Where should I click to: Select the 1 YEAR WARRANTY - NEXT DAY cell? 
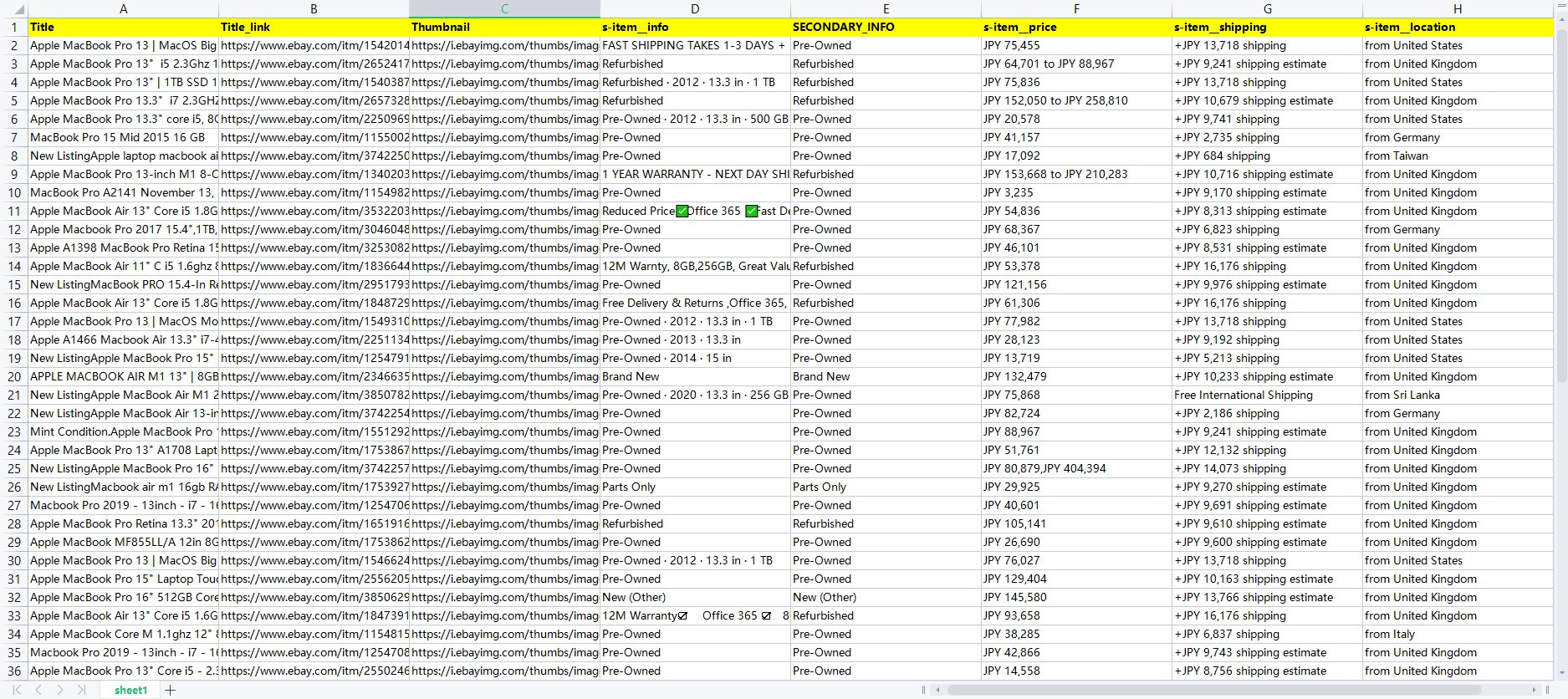pyautogui.click(x=695, y=174)
